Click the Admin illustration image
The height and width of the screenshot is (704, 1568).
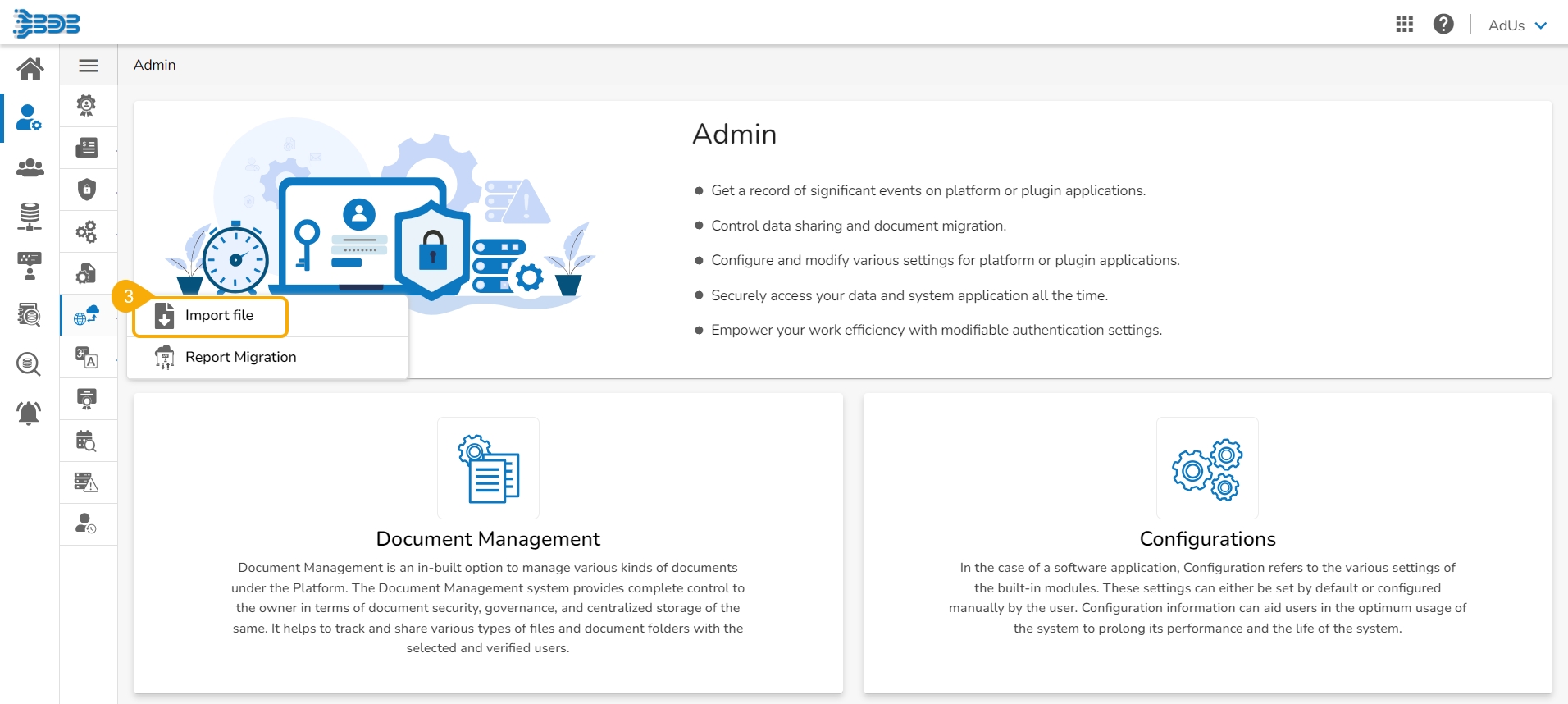(x=381, y=216)
